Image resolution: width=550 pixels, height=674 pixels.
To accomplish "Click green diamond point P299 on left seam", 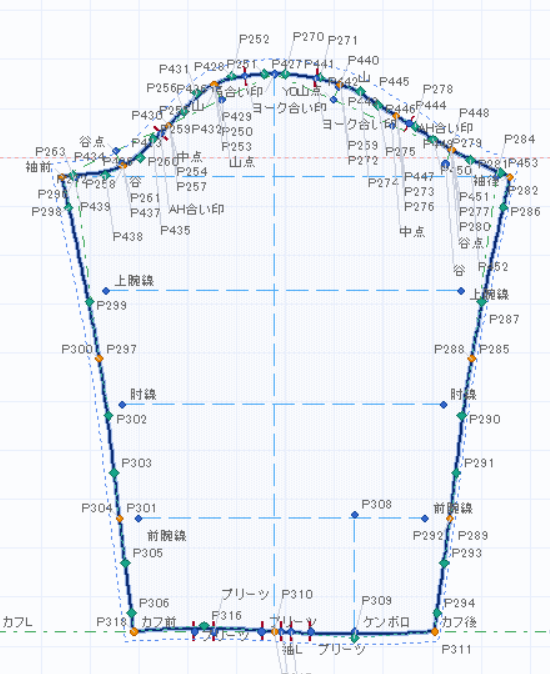I will click(89, 303).
